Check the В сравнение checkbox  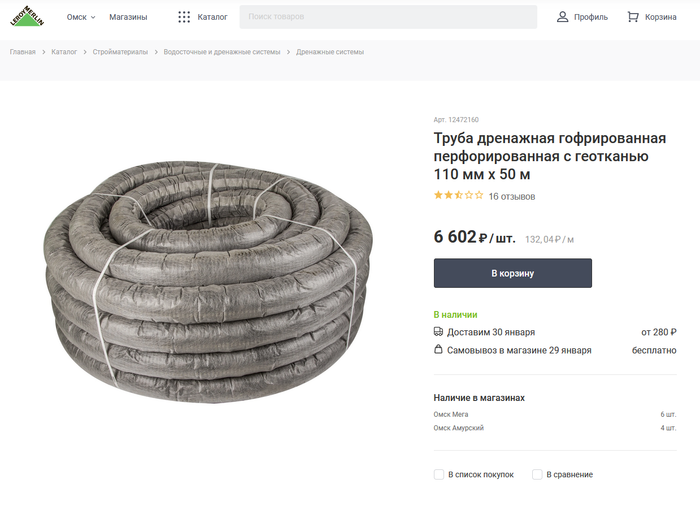(x=537, y=475)
